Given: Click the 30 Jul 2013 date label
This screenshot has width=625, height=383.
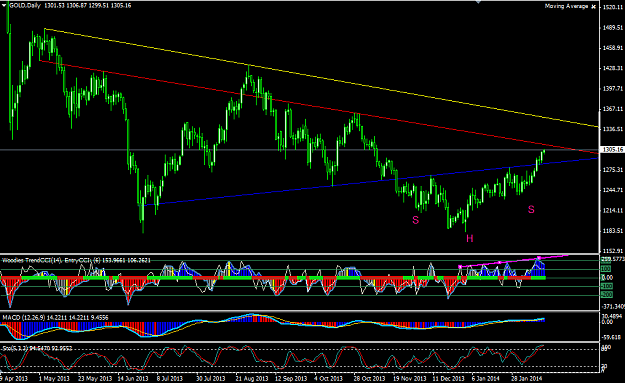Looking at the screenshot, I should tap(210, 378).
